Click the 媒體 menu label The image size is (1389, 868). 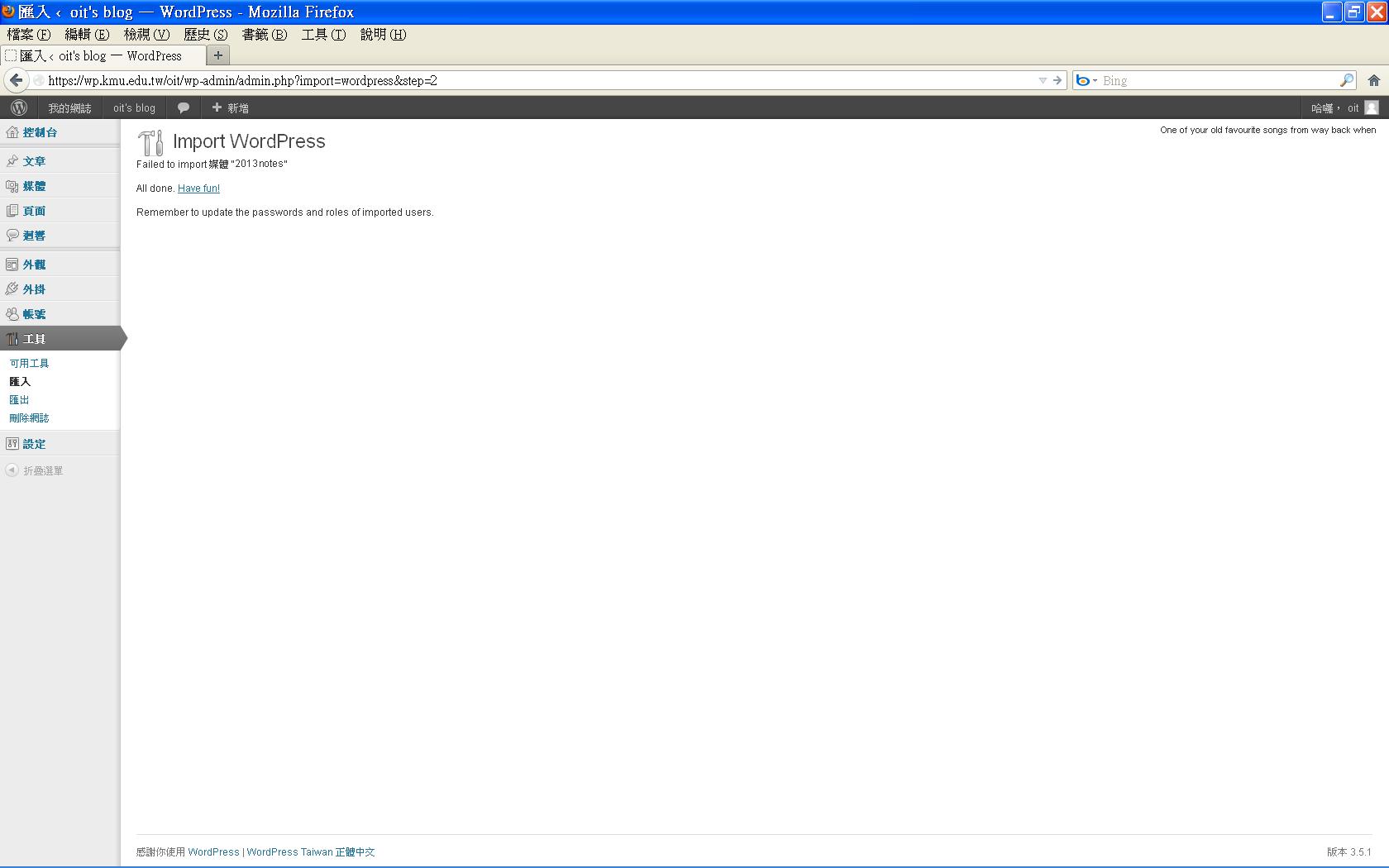click(34, 186)
